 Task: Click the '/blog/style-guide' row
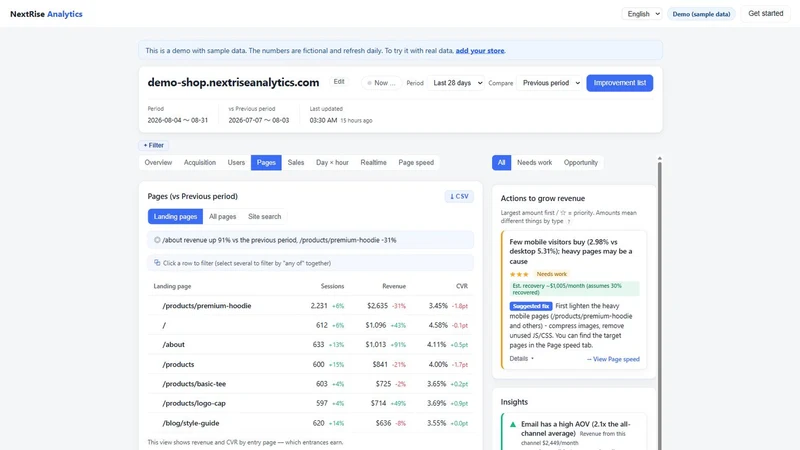click(x=311, y=423)
